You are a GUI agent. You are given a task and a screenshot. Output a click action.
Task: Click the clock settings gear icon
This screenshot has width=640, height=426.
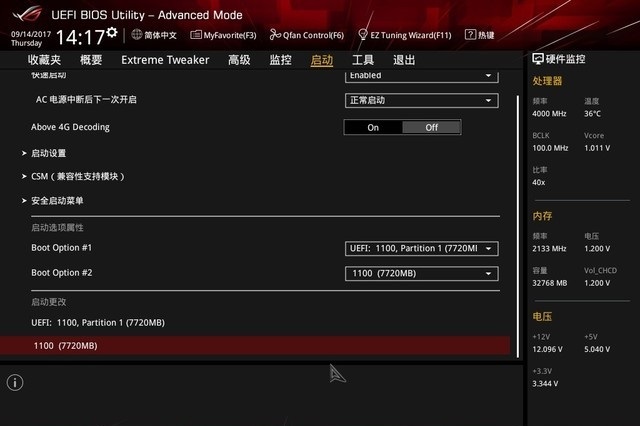pyautogui.click(x=111, y=33)
